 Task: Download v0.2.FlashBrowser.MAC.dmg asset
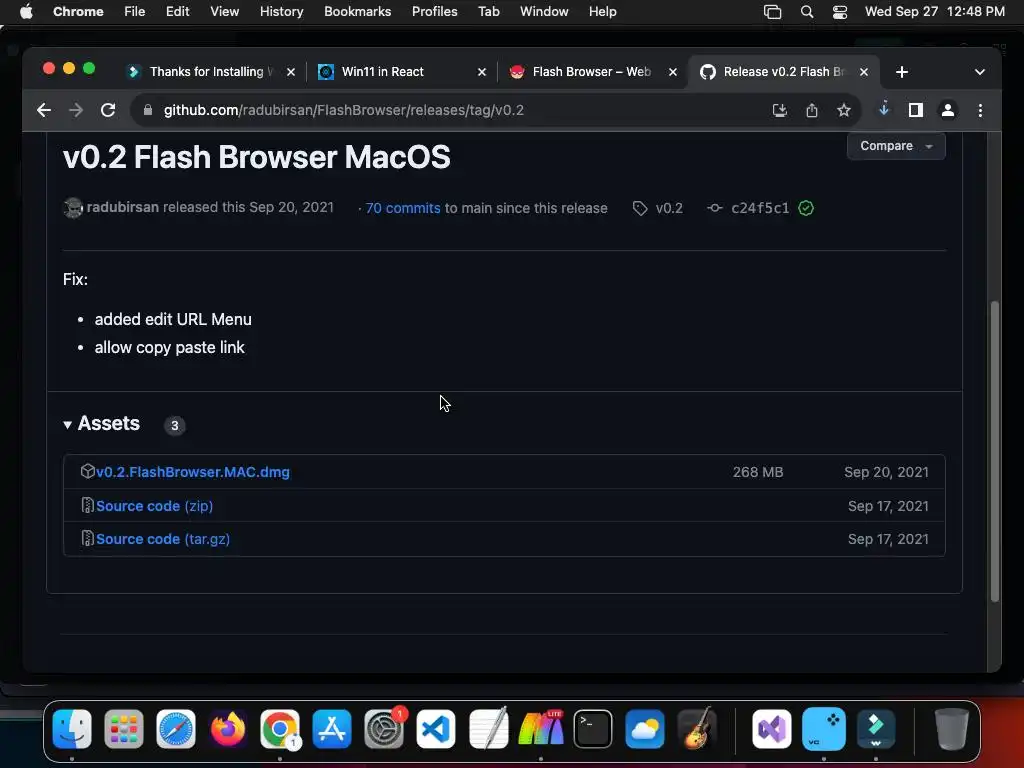[193, 472]
